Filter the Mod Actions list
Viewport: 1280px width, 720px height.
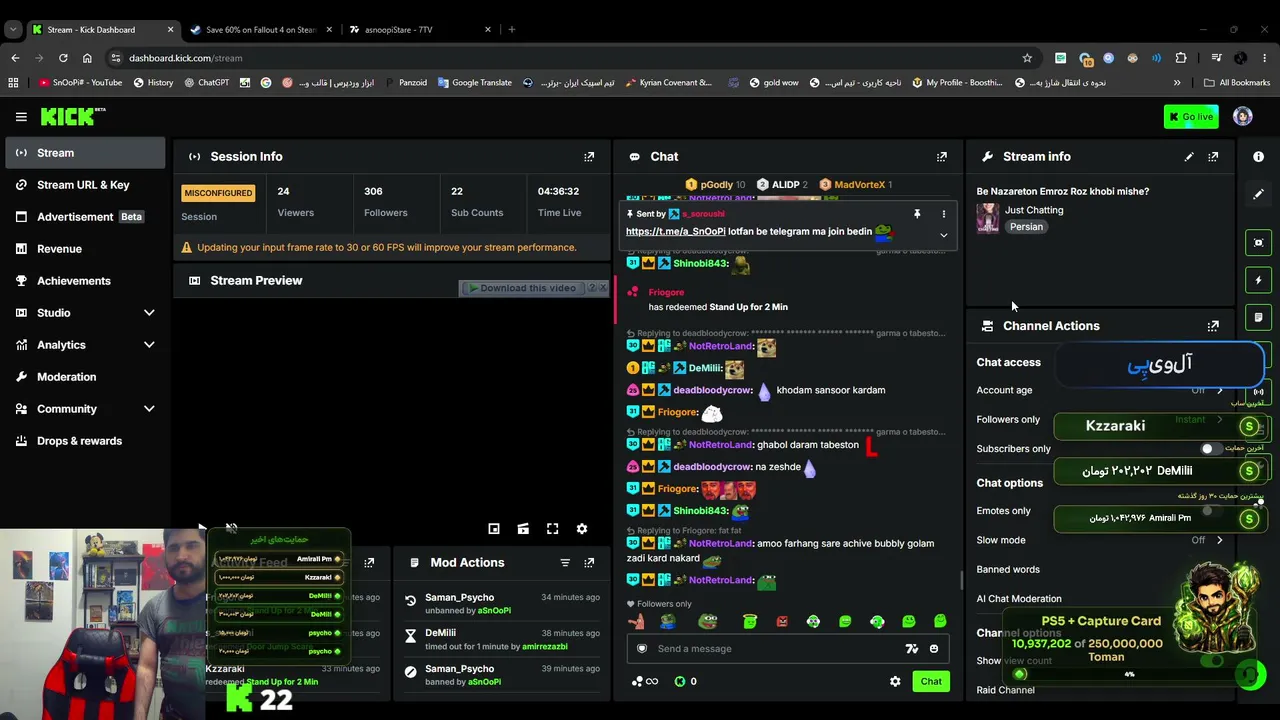[x=565, y=563]
